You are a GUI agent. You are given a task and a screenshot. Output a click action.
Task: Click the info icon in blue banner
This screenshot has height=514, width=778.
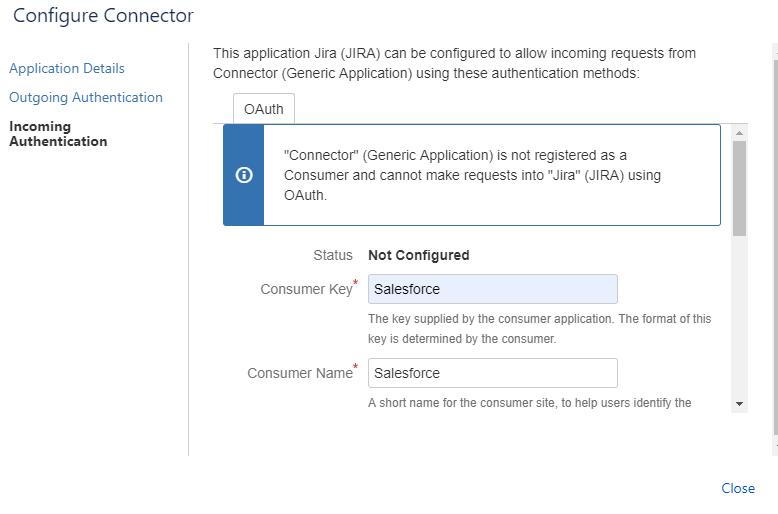244,175
